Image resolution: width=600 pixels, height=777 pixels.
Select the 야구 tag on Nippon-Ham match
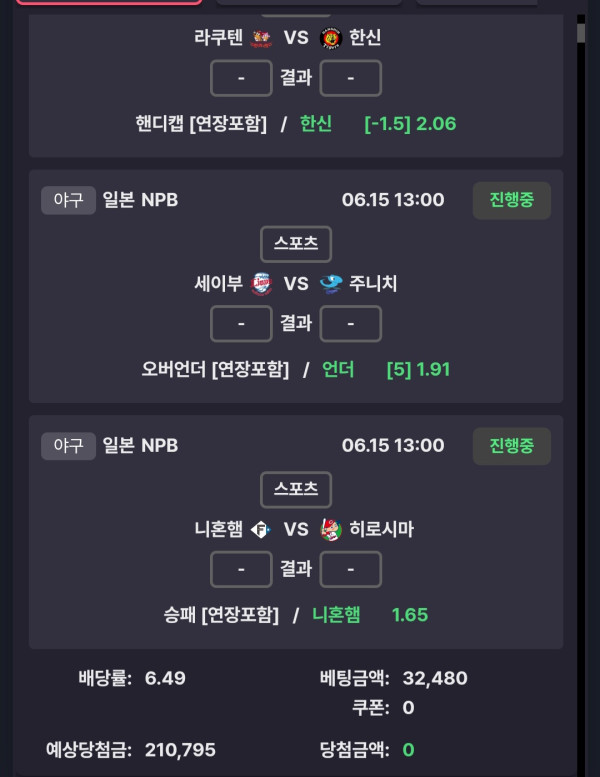tap(68, 445)
